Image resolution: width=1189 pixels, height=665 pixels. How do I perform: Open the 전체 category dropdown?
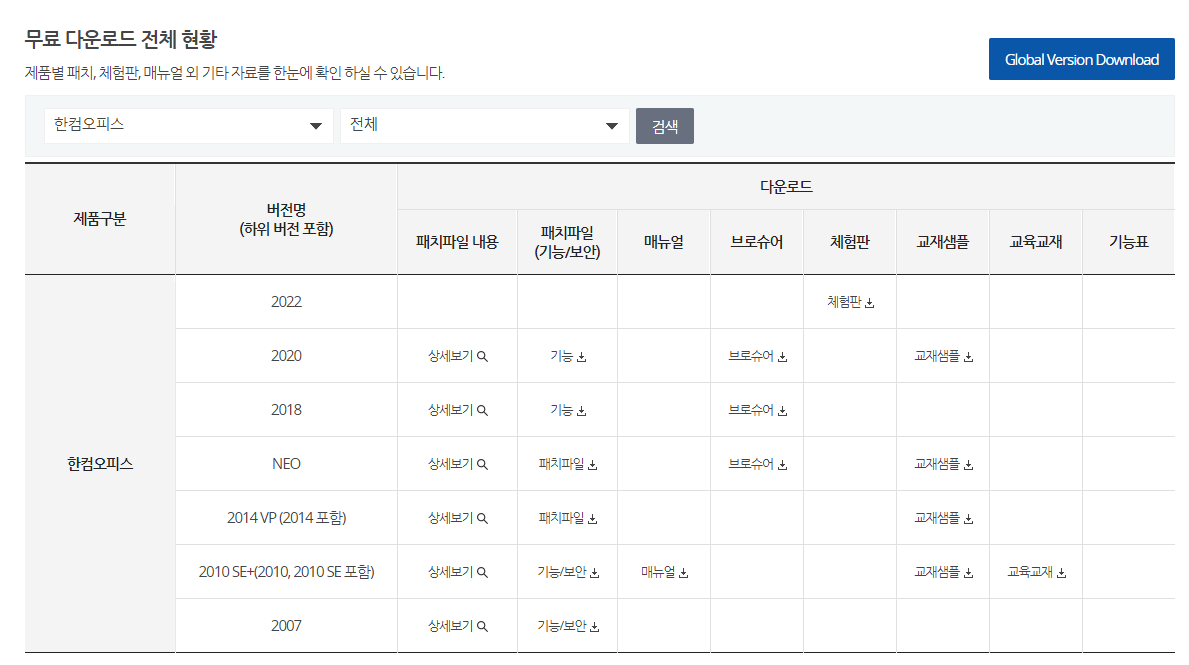pos(485,125)
